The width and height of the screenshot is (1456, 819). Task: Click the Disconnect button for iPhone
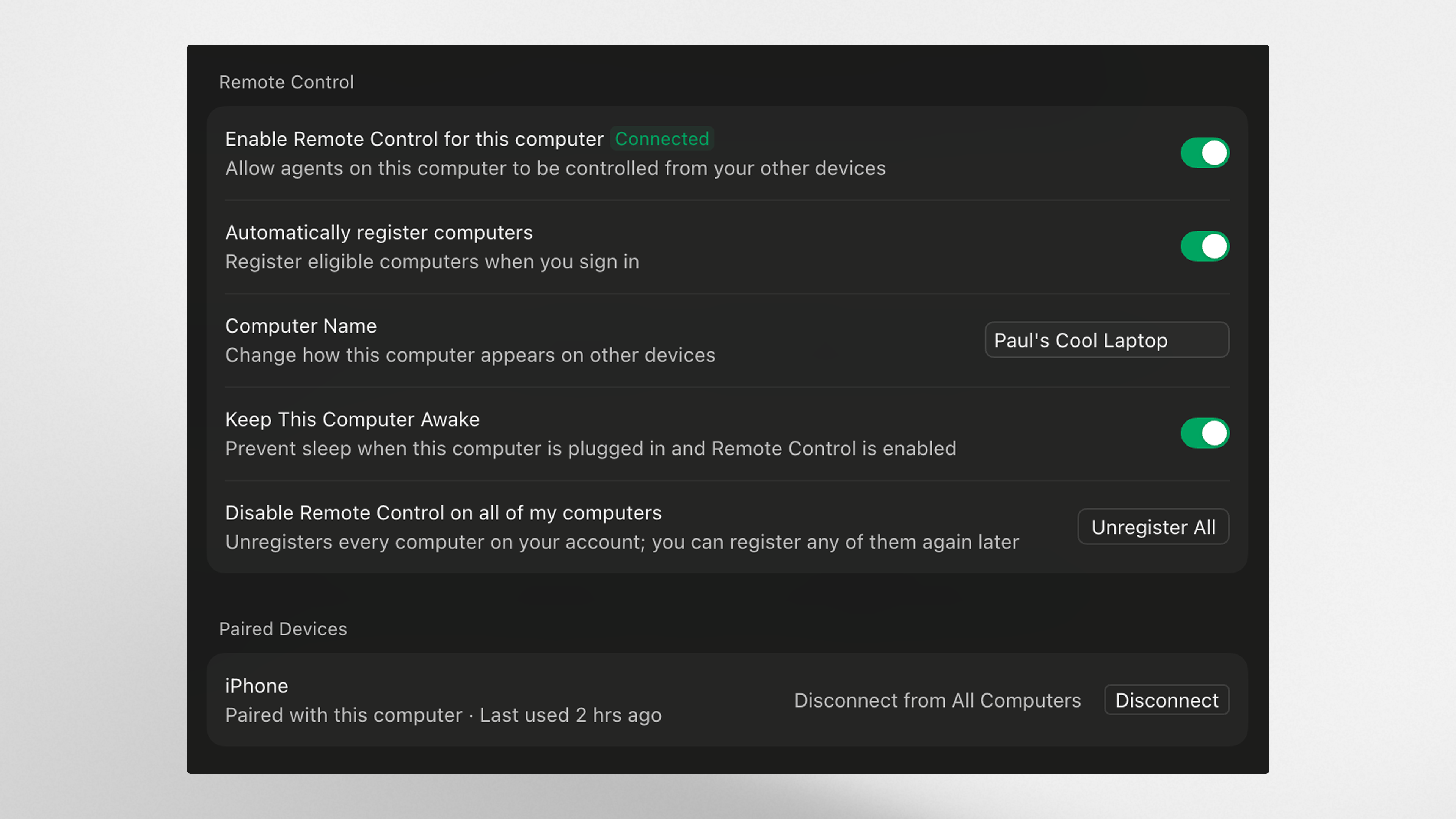coord(1167,700)
